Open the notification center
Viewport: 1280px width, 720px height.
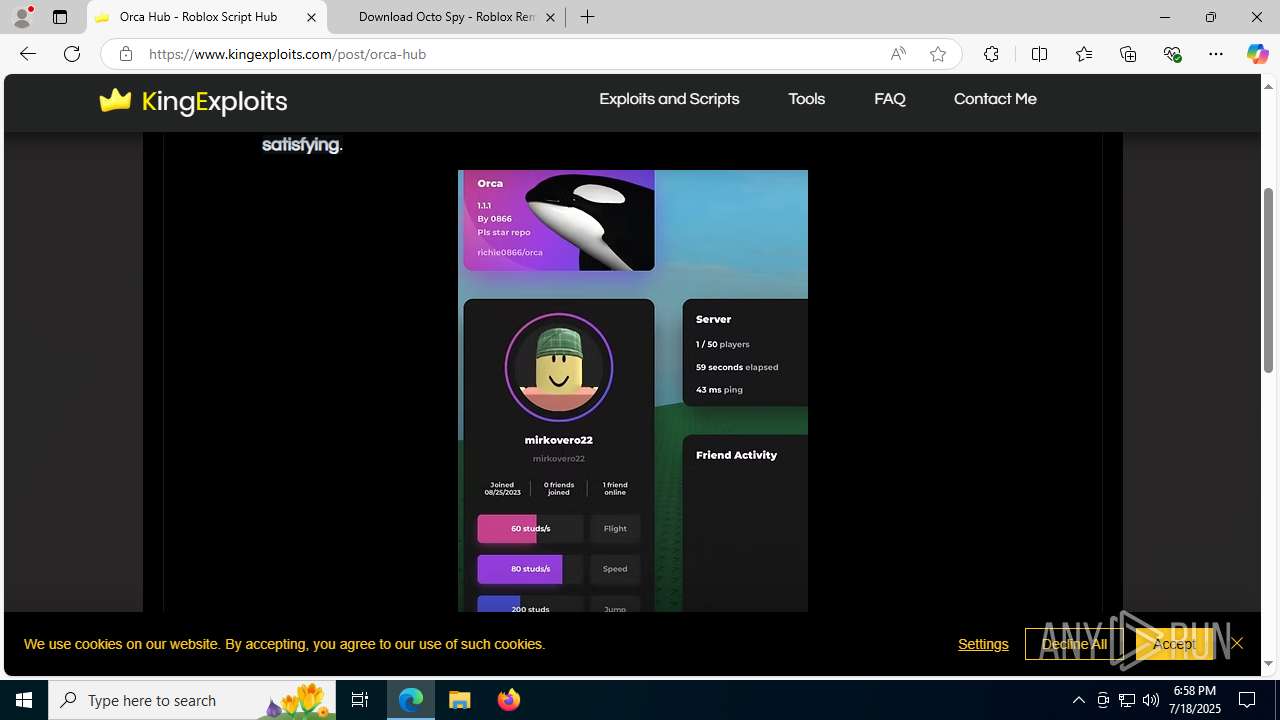coord(1248,700)
